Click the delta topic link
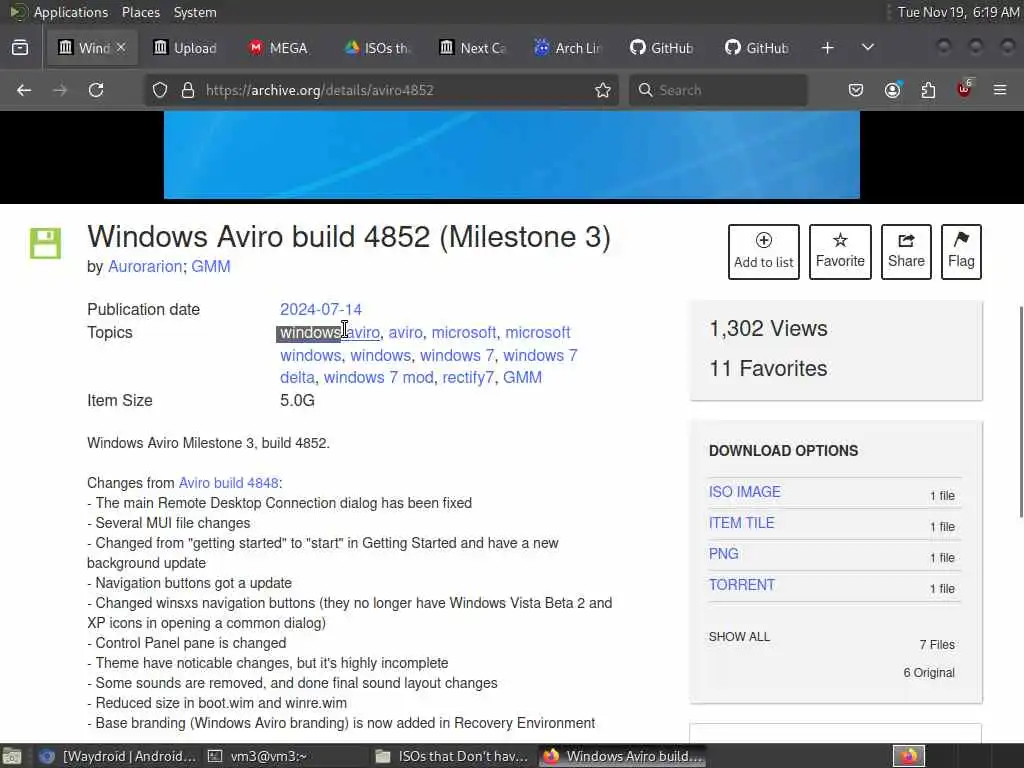Image resolution: width=1024 pixels, height=768 pixels. point(297,377)
